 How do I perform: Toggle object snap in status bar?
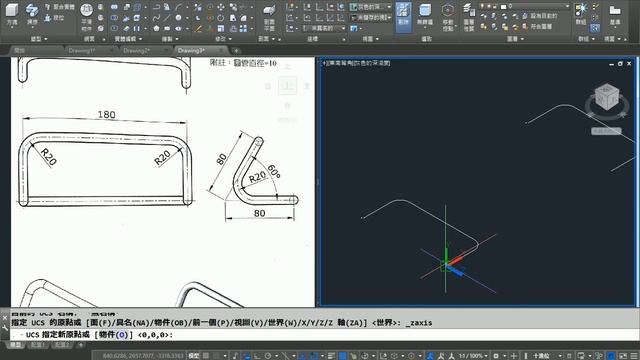click(313, 356)
